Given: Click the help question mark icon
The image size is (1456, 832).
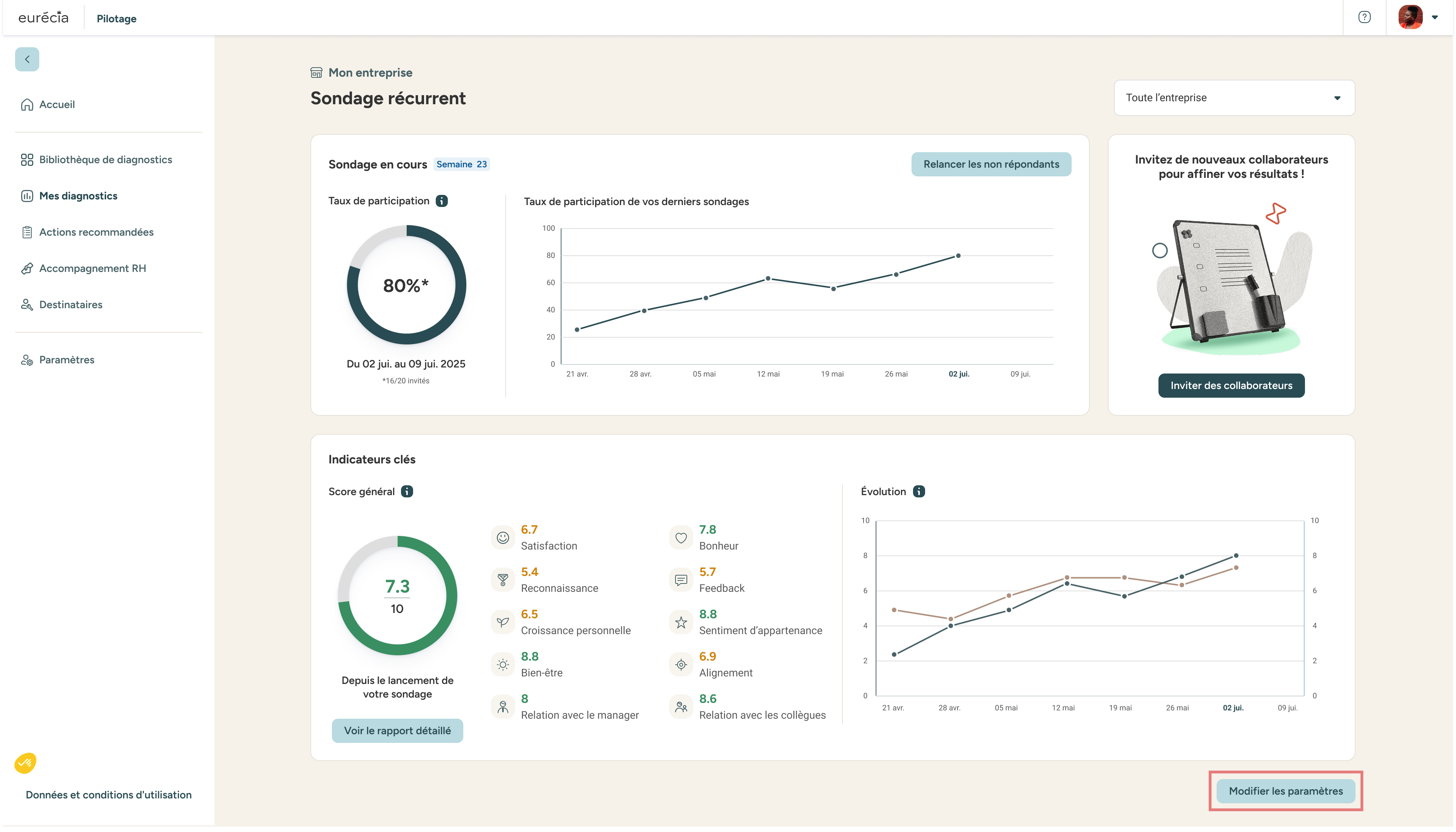Looking at the screenshot, I should 1364,17.
